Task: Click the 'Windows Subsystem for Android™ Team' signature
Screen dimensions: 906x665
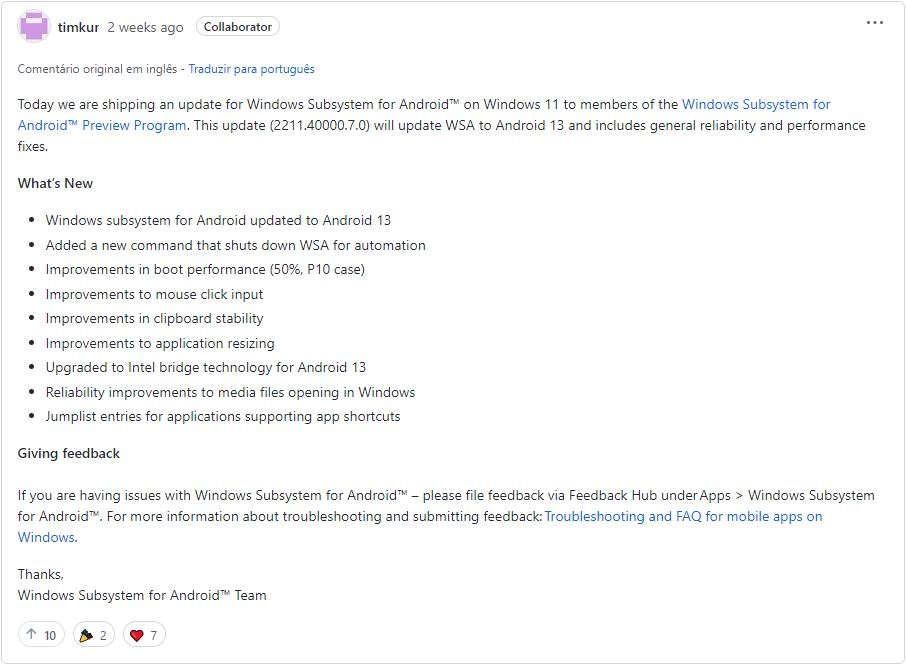Action: click(x=142, y=596)
